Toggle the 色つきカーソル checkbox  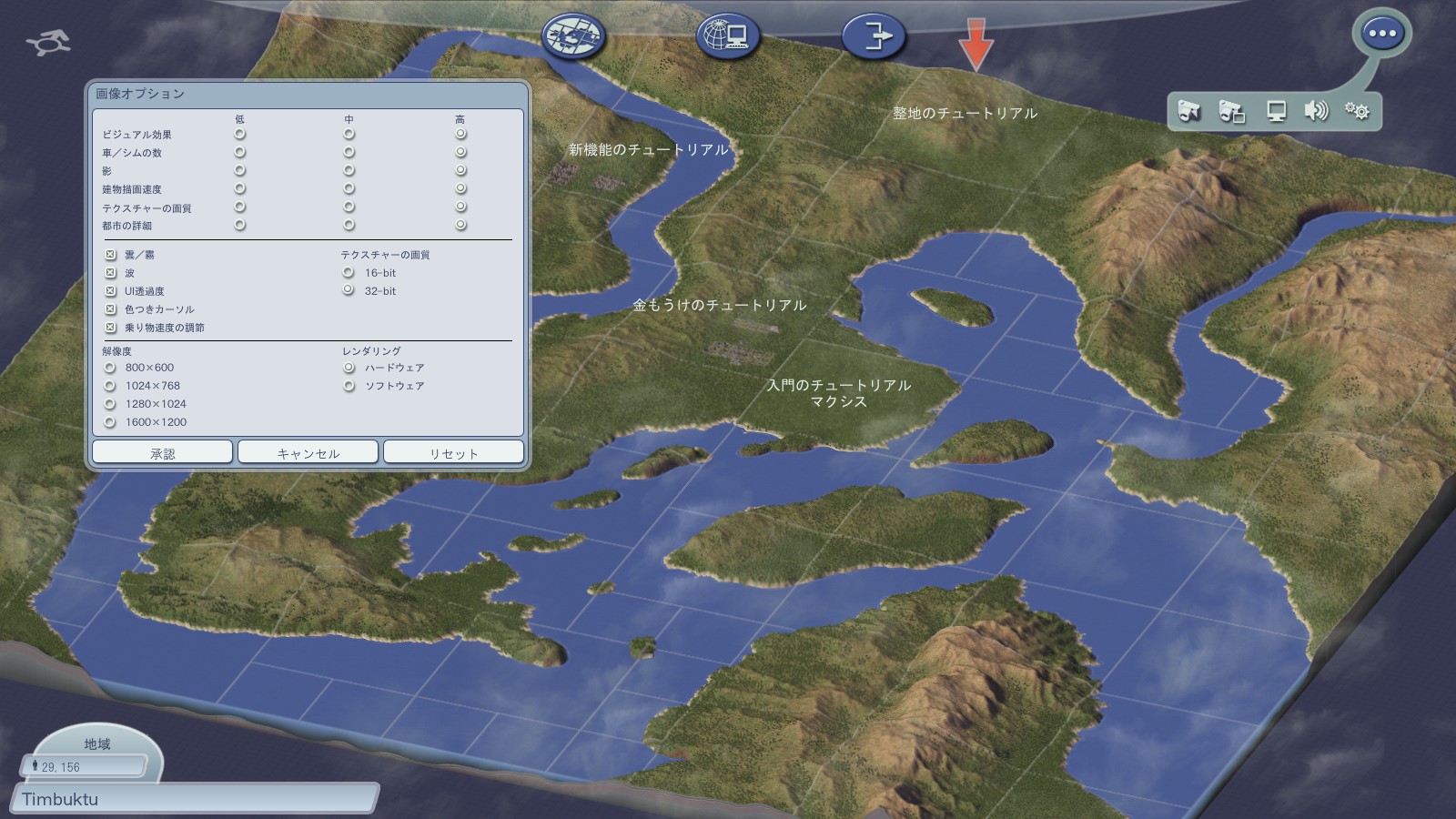110,309
